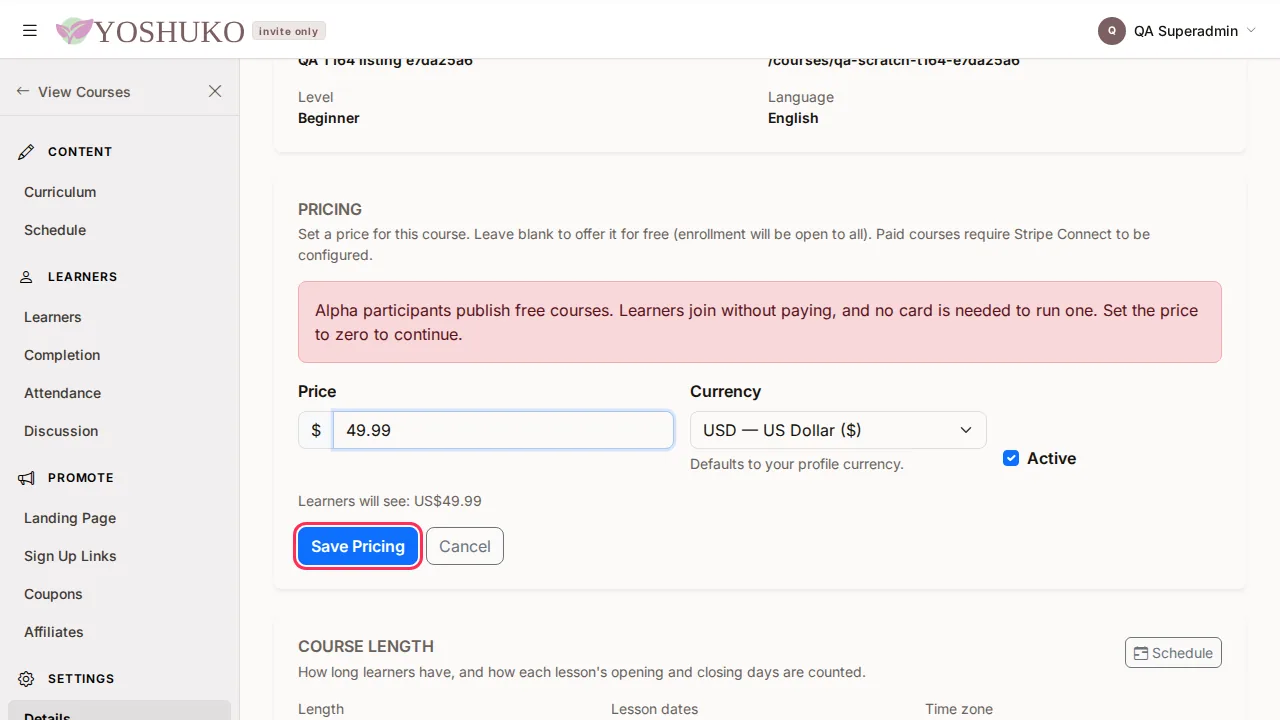
Task: Click the PRICING section heading
Action: coord(330,209)
